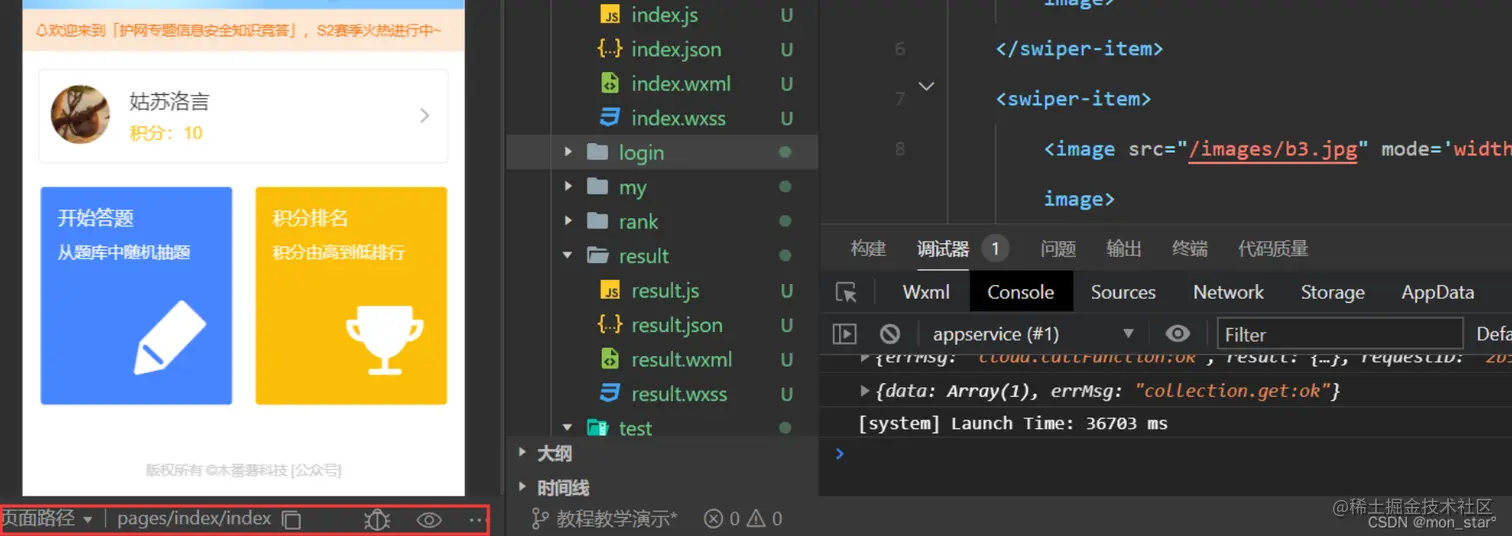
Task: Switch to the 问题 panel tab
Action: coord(1058,248)
